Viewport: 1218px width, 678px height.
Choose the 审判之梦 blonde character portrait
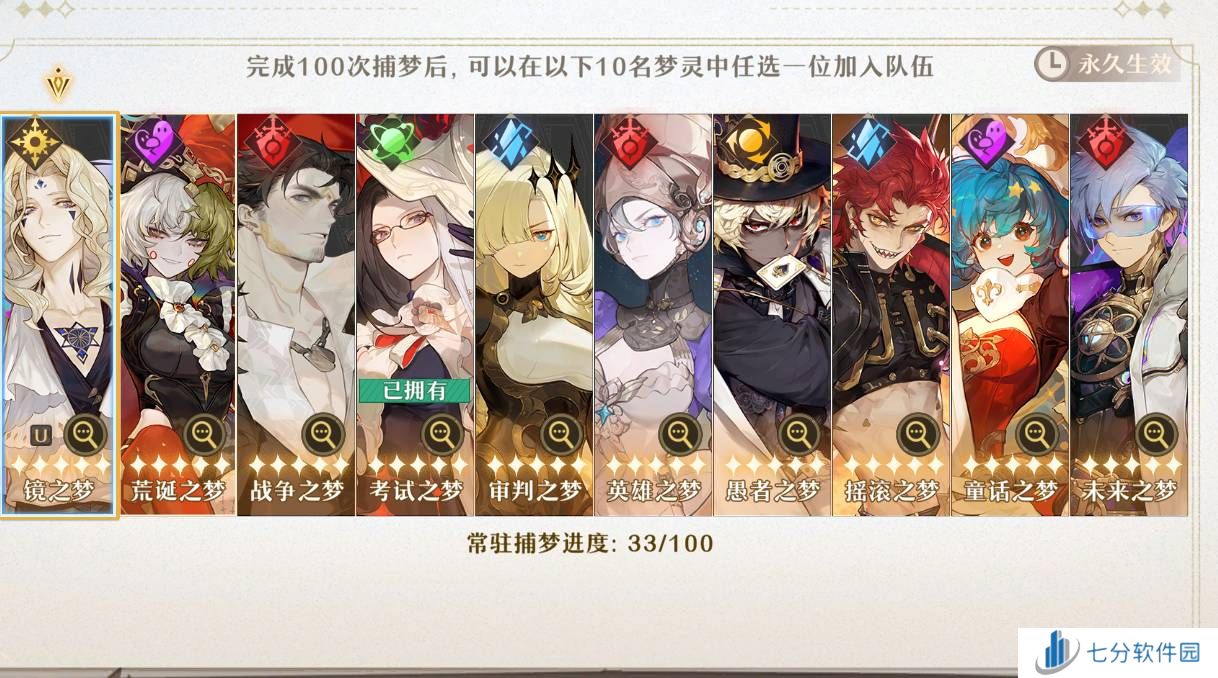click(x=534, y=314)
